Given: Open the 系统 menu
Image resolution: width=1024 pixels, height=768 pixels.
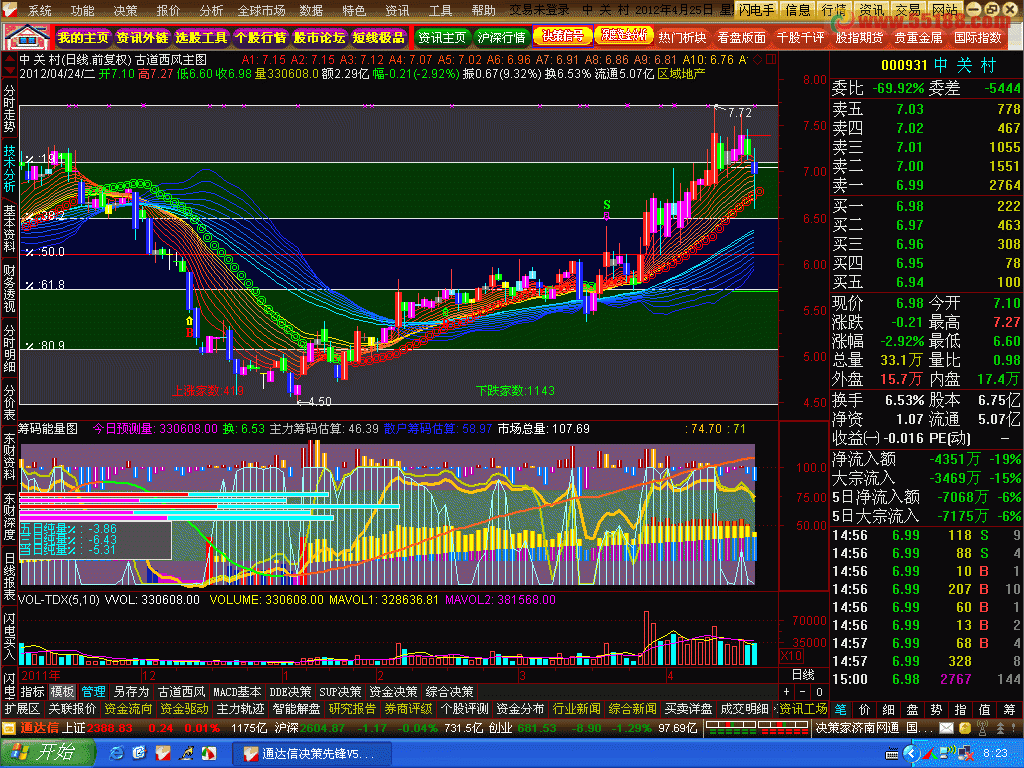Looking at the screenshot, I should (x=40, y=10).
